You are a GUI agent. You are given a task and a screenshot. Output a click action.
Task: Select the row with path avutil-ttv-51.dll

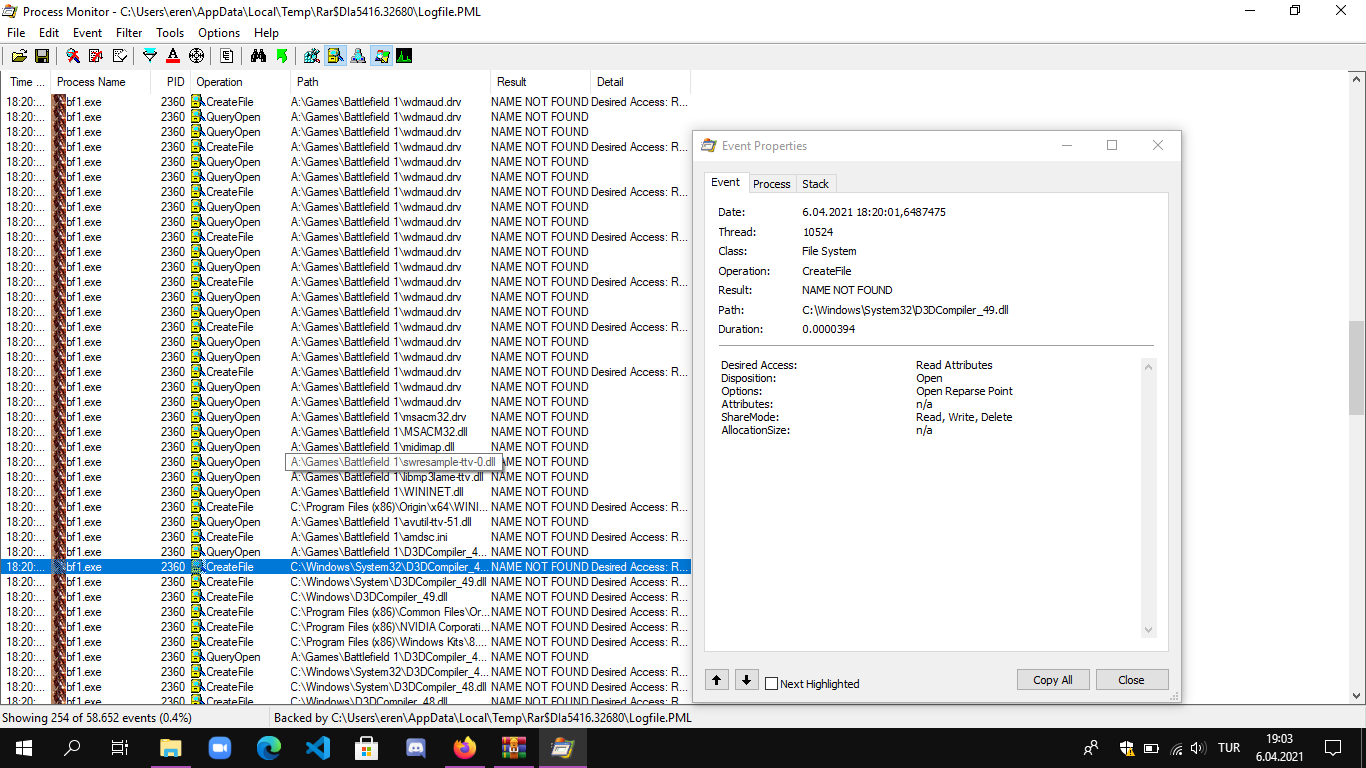pyautogui.click(x=345, y=522)
